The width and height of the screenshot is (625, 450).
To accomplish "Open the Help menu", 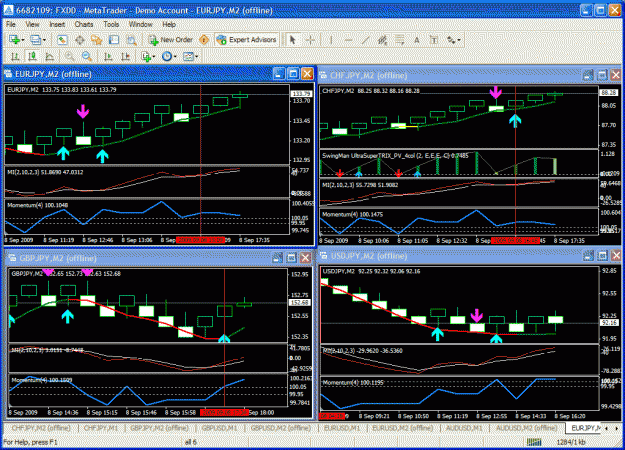I will (169, 24).
